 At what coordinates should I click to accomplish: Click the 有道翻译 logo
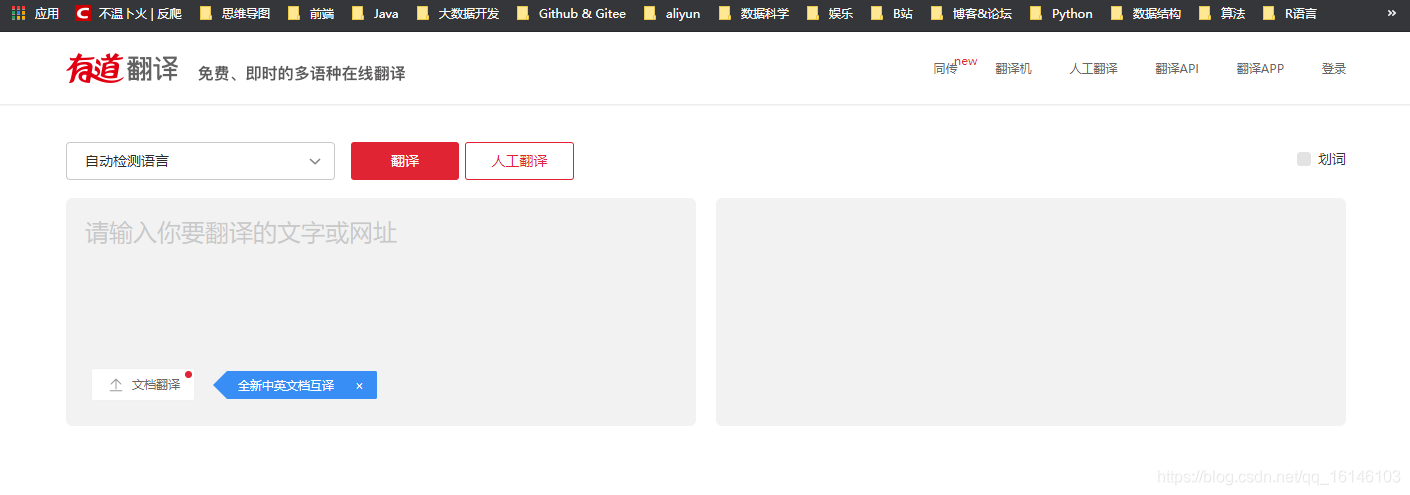[122, 68]
